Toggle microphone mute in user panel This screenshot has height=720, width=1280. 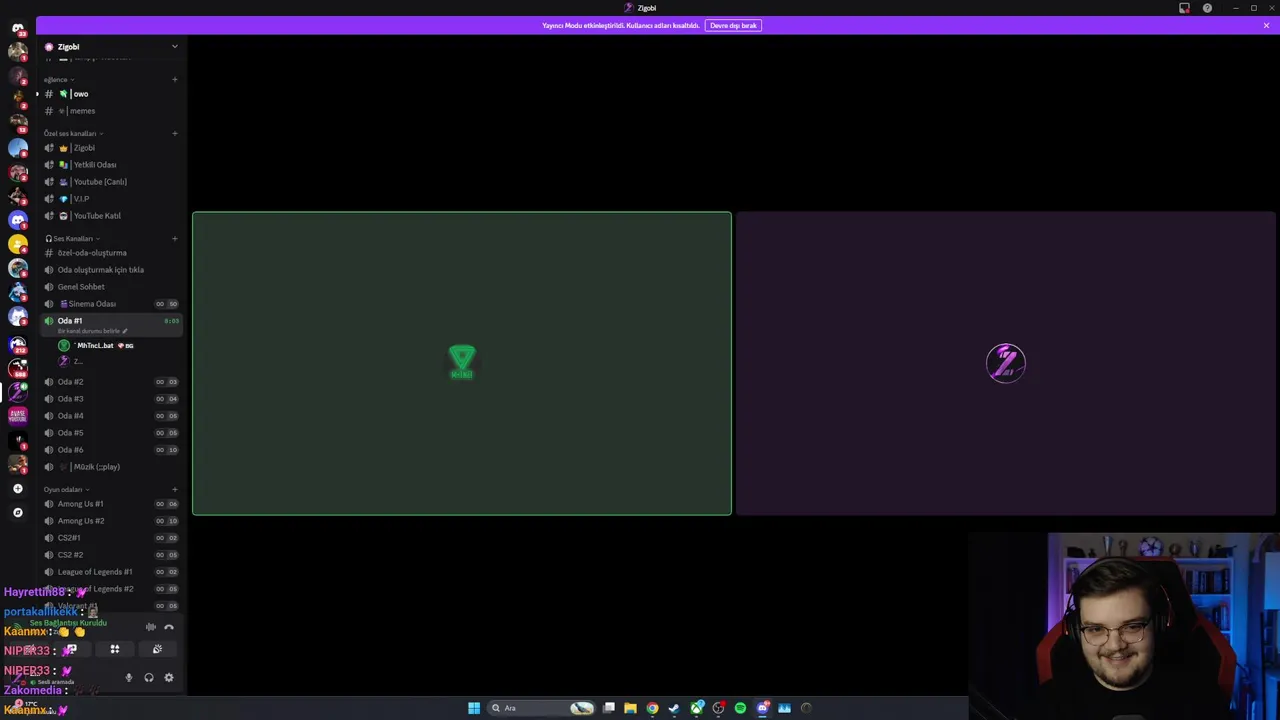pyautogui.click(x=128, y=678)
